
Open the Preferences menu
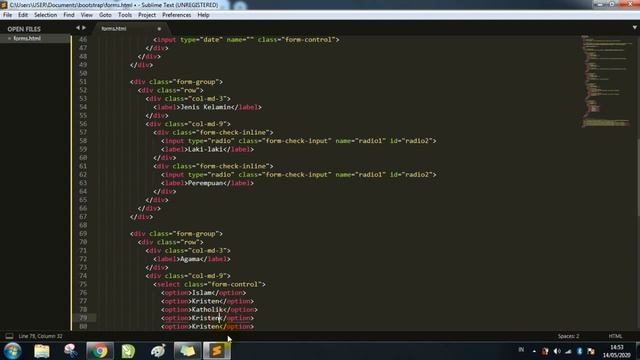176,15
